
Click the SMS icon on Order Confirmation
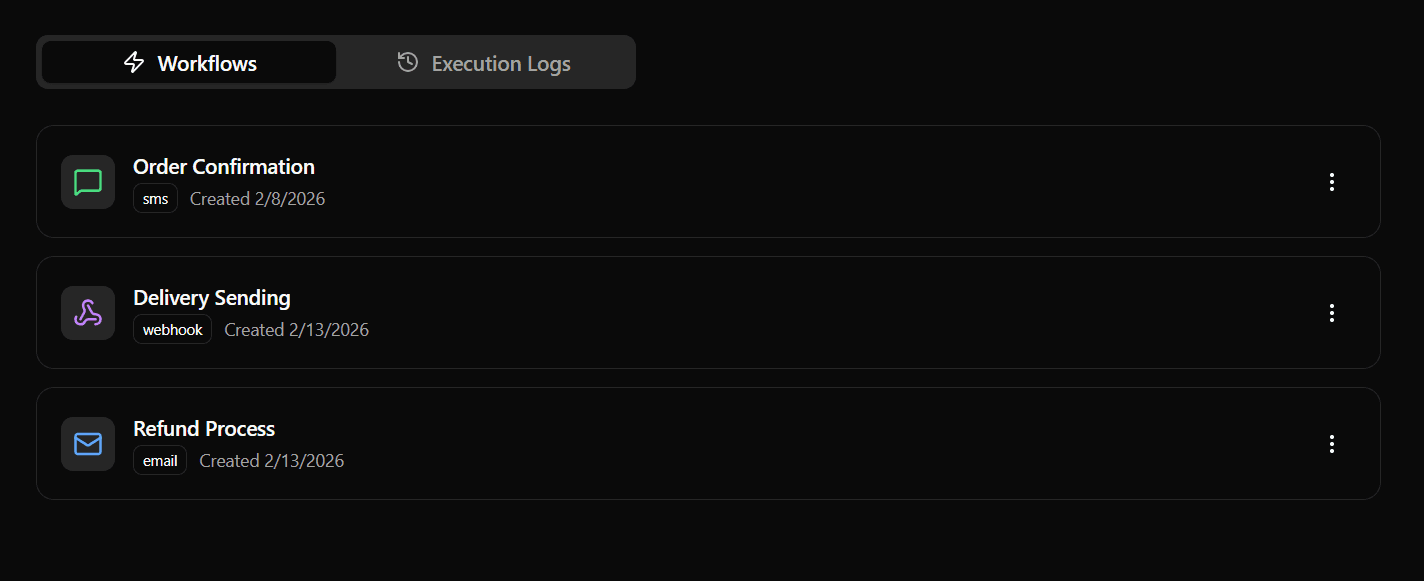87,182
